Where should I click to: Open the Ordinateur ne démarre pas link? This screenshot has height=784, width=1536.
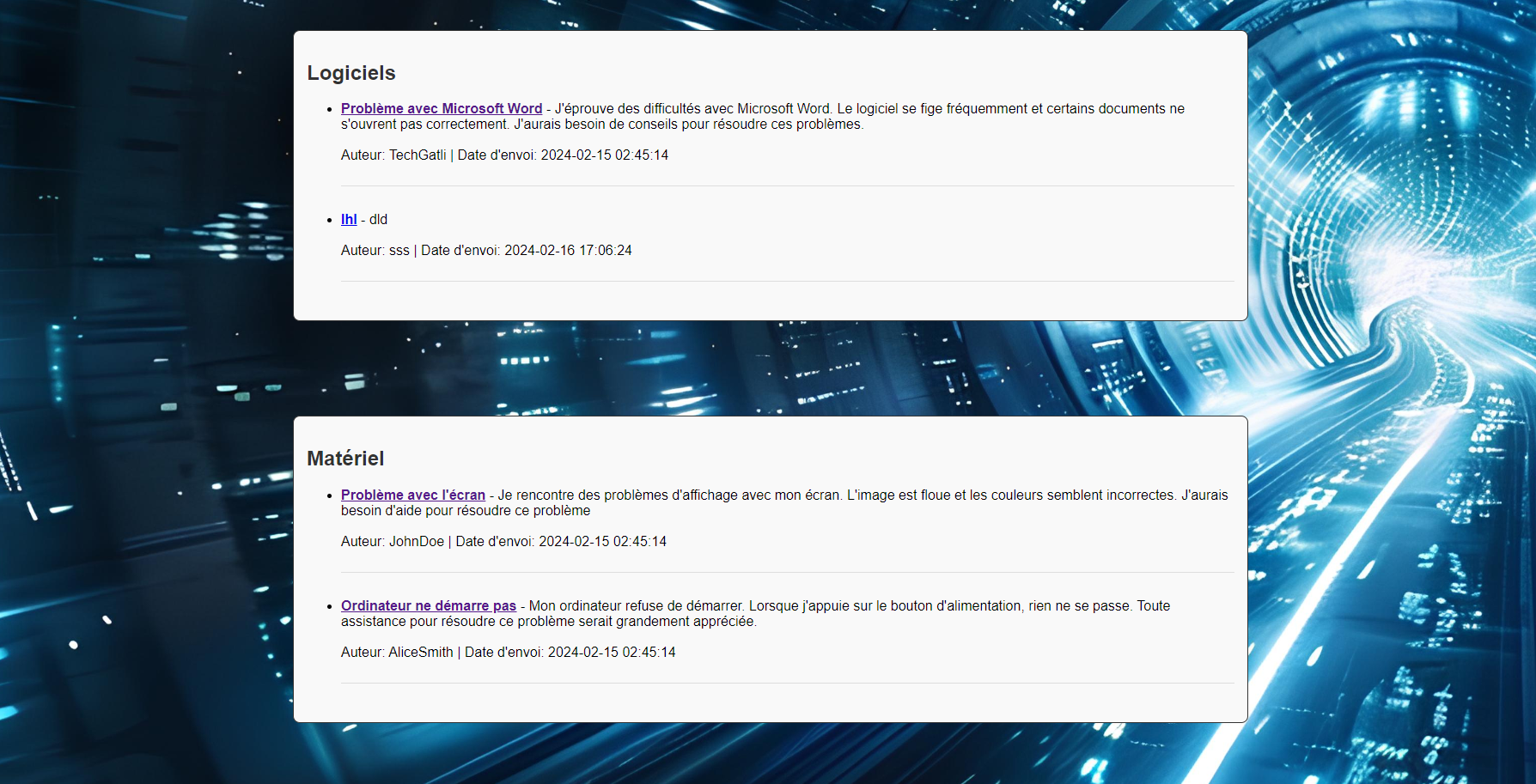coord(428,605)
